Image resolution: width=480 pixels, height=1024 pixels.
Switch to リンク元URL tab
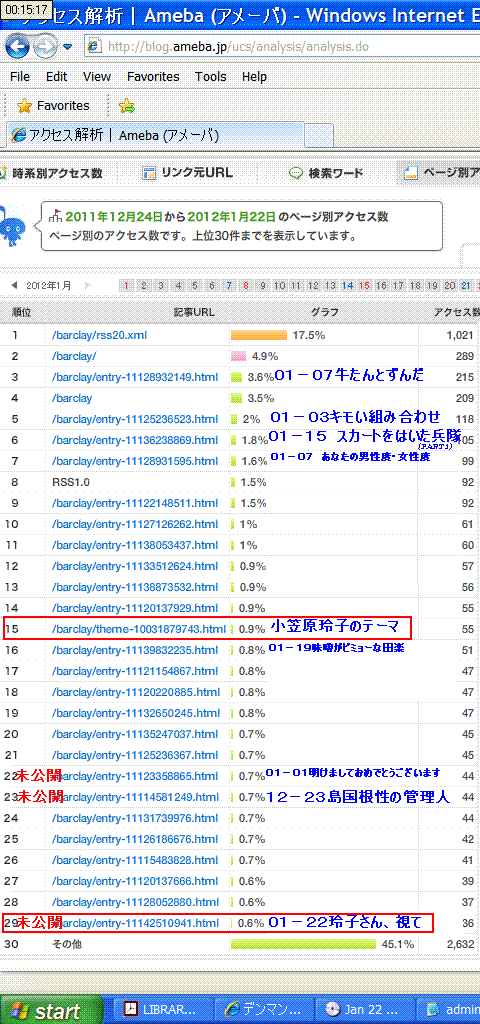pos(187,173)
